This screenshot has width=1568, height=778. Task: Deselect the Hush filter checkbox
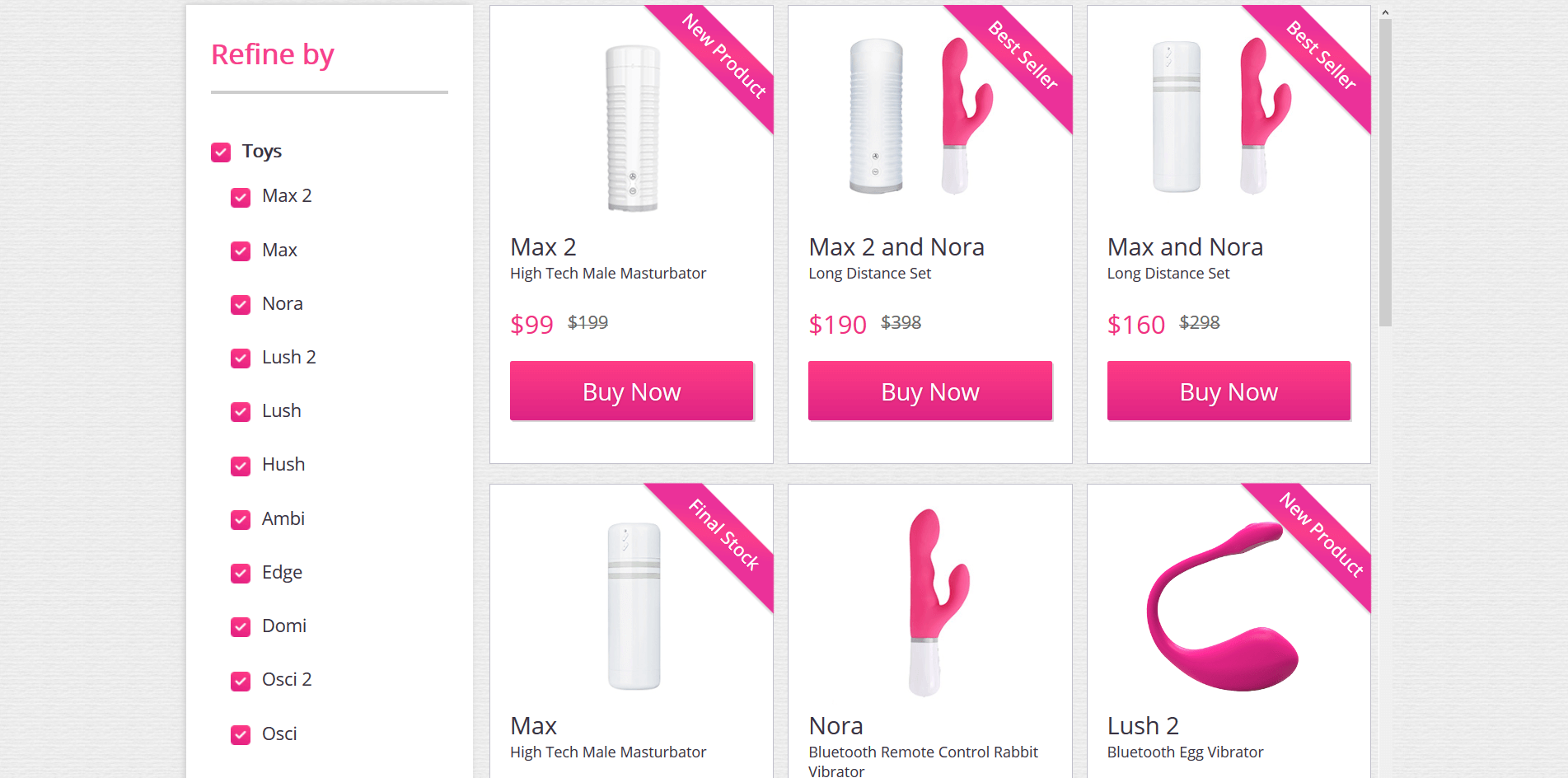[x=241, y=466]
